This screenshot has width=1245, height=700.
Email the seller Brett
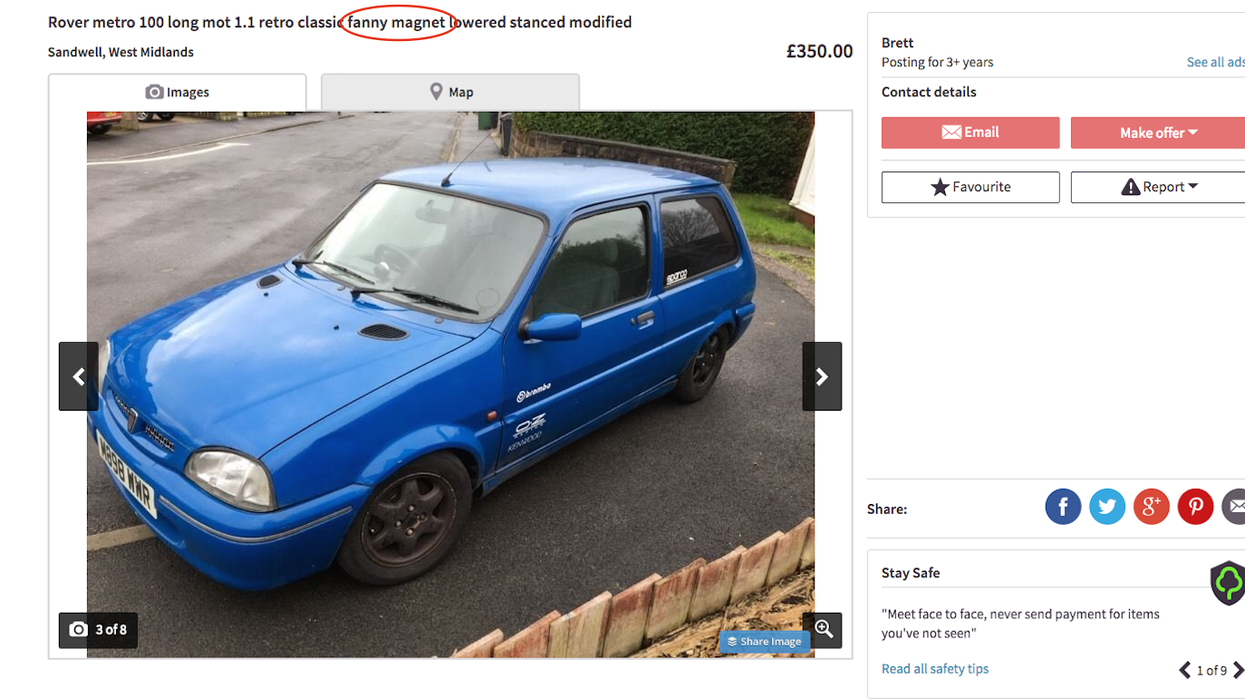coord(970,133)
